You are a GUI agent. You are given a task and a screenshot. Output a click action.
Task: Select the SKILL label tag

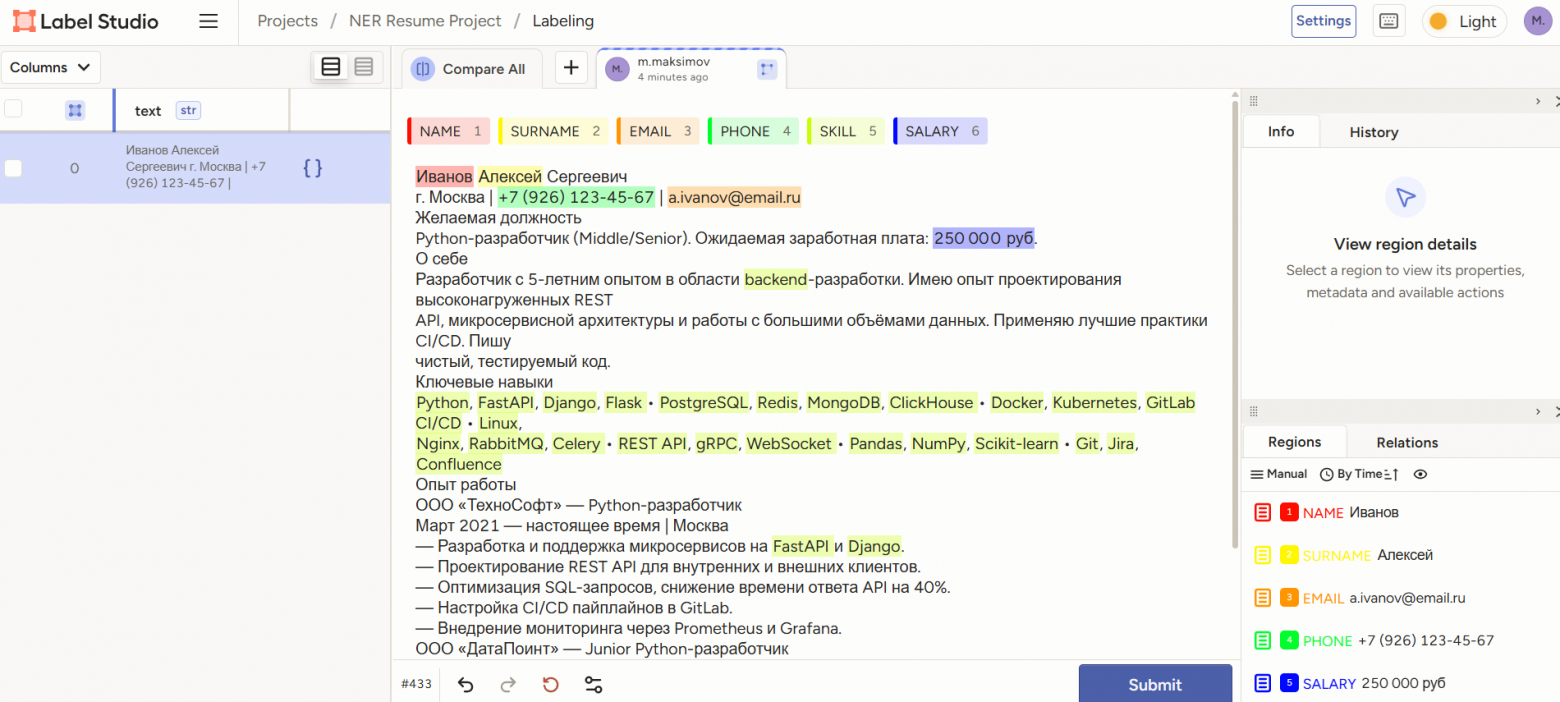[x=845, y=130]
